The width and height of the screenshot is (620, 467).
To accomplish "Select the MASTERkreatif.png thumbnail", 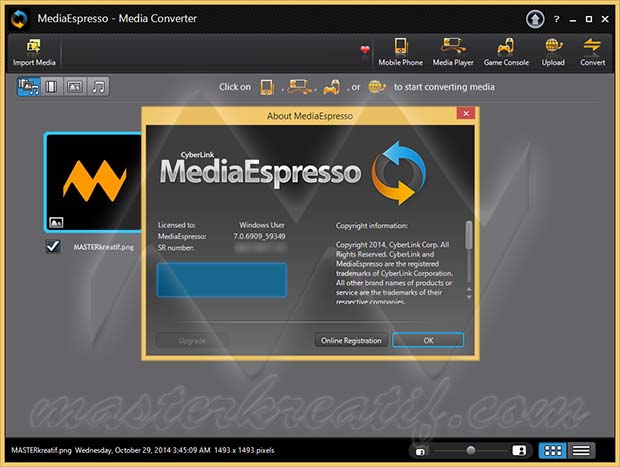I will [93, 182].
